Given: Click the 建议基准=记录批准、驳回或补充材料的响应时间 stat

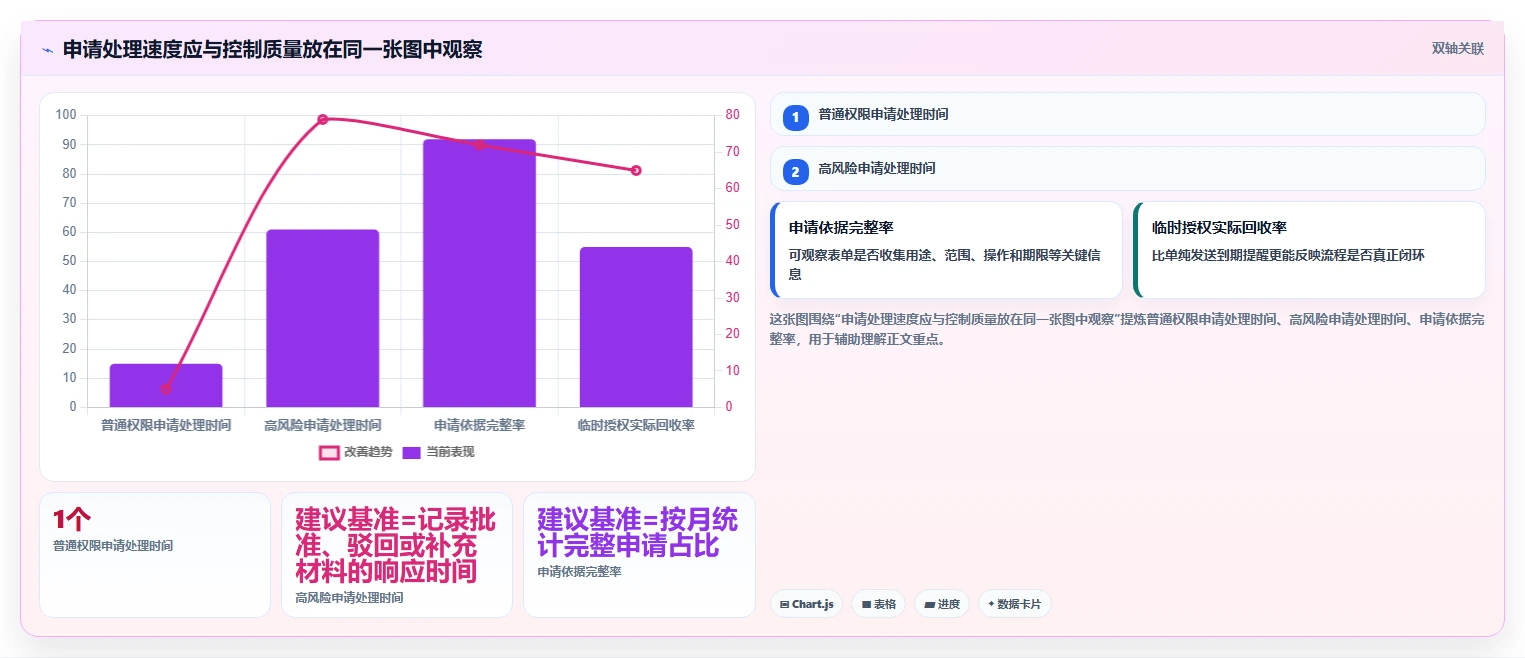Looking at the screenshot, I should pyautogui.click(x=396, y=546).
